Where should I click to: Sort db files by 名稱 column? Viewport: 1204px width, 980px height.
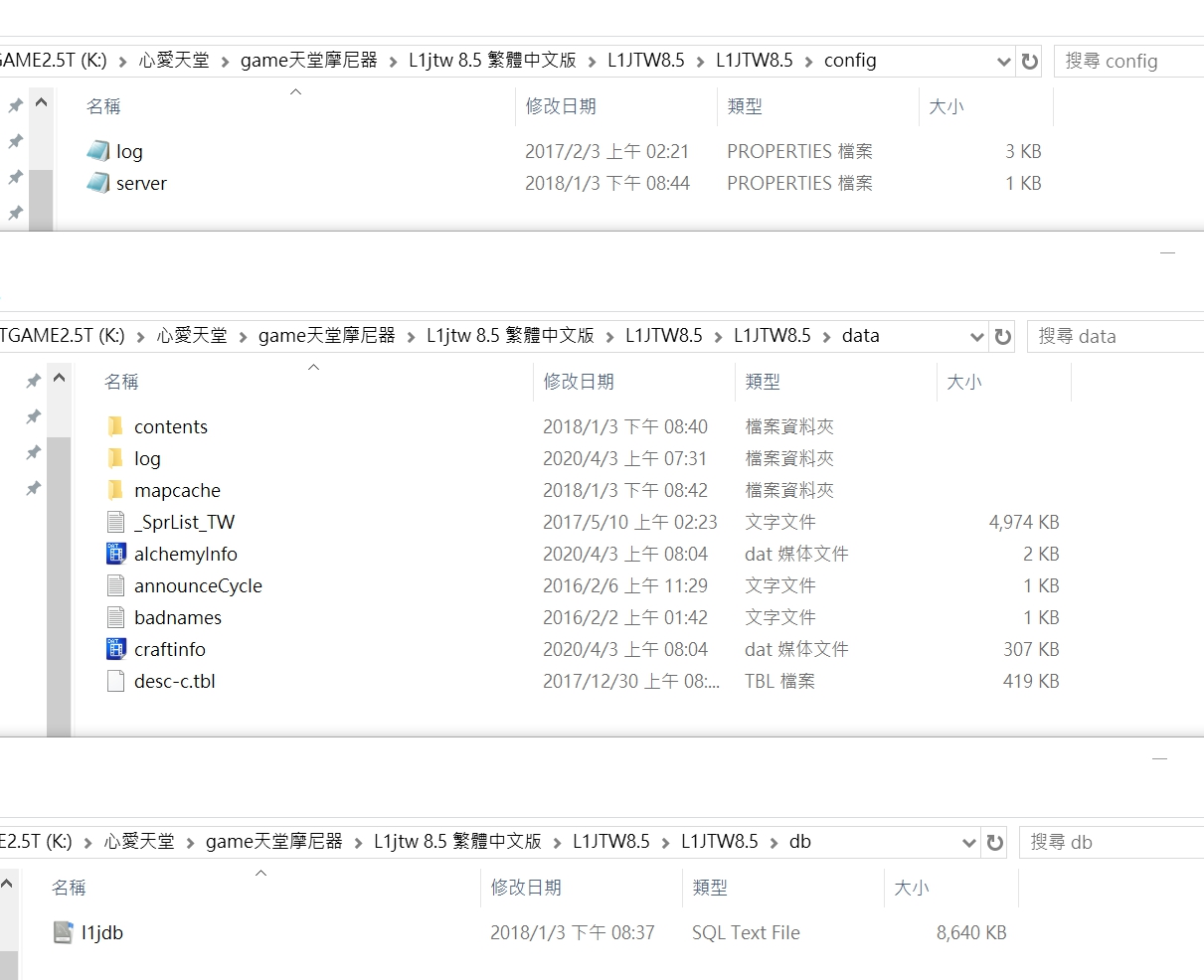coord(69,888)
